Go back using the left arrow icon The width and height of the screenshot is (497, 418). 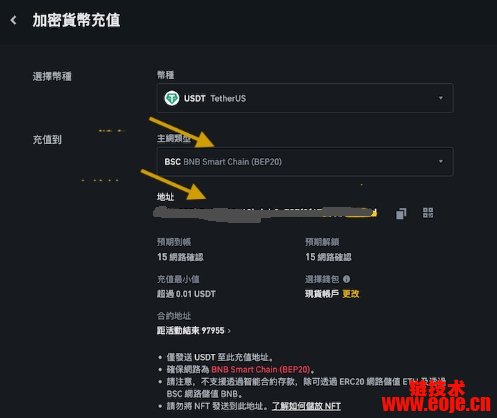click(13, 20)
